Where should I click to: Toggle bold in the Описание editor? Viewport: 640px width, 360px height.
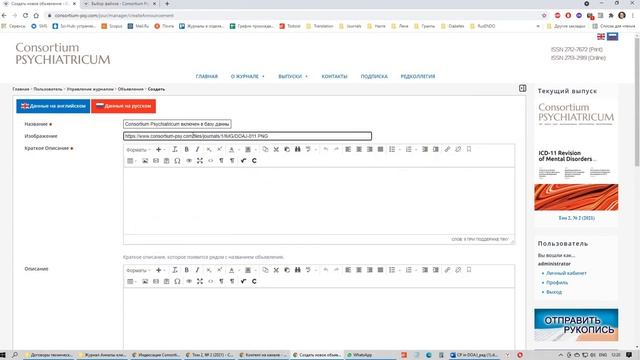(x=187, y=270)
